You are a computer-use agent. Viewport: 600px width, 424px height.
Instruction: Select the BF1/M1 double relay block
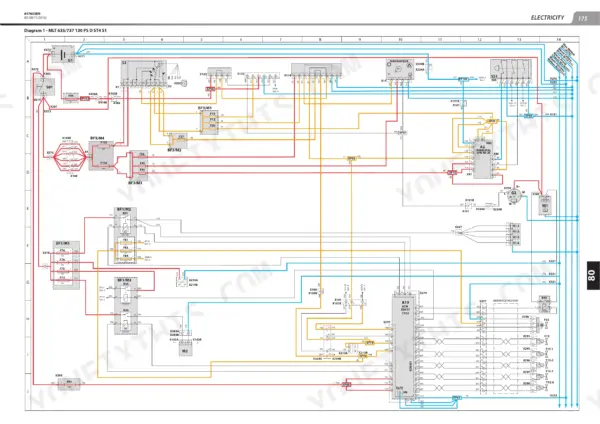pyautogui.click(x=126, y=306)
